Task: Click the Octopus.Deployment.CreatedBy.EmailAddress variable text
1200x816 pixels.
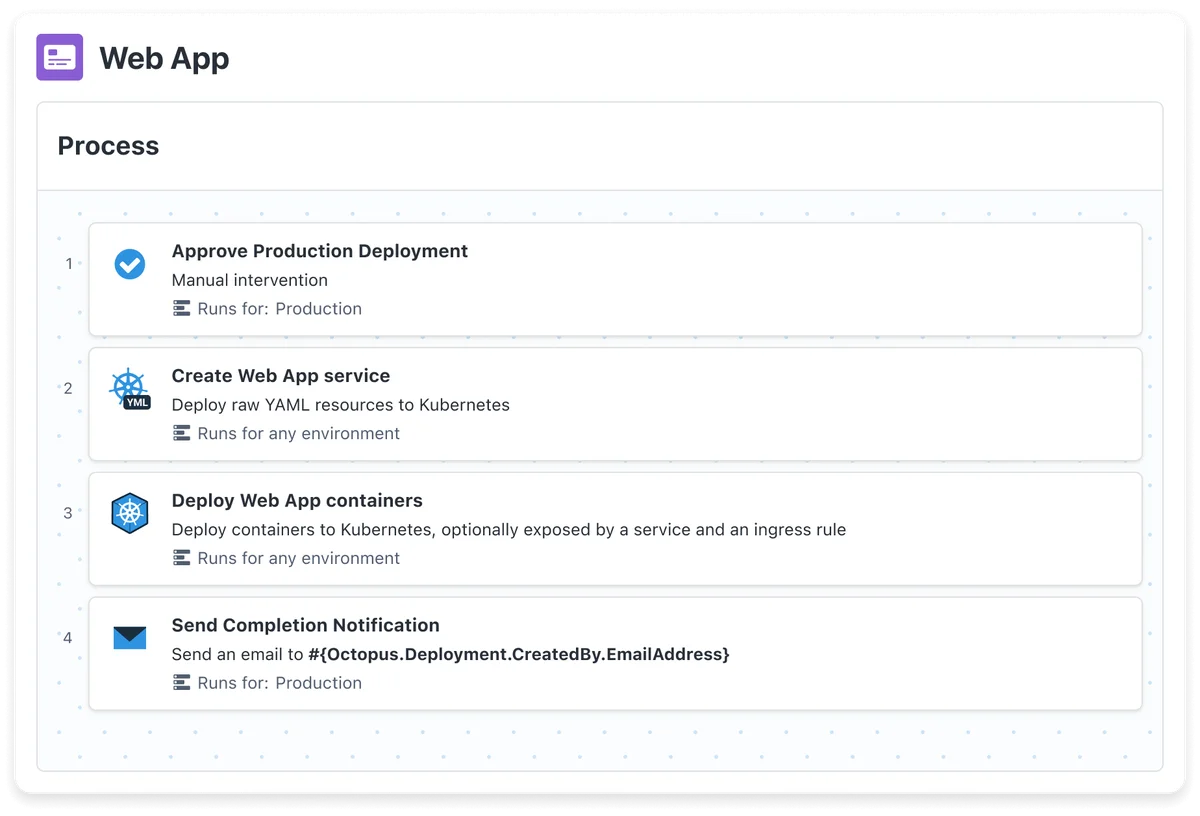Action: 519,654
